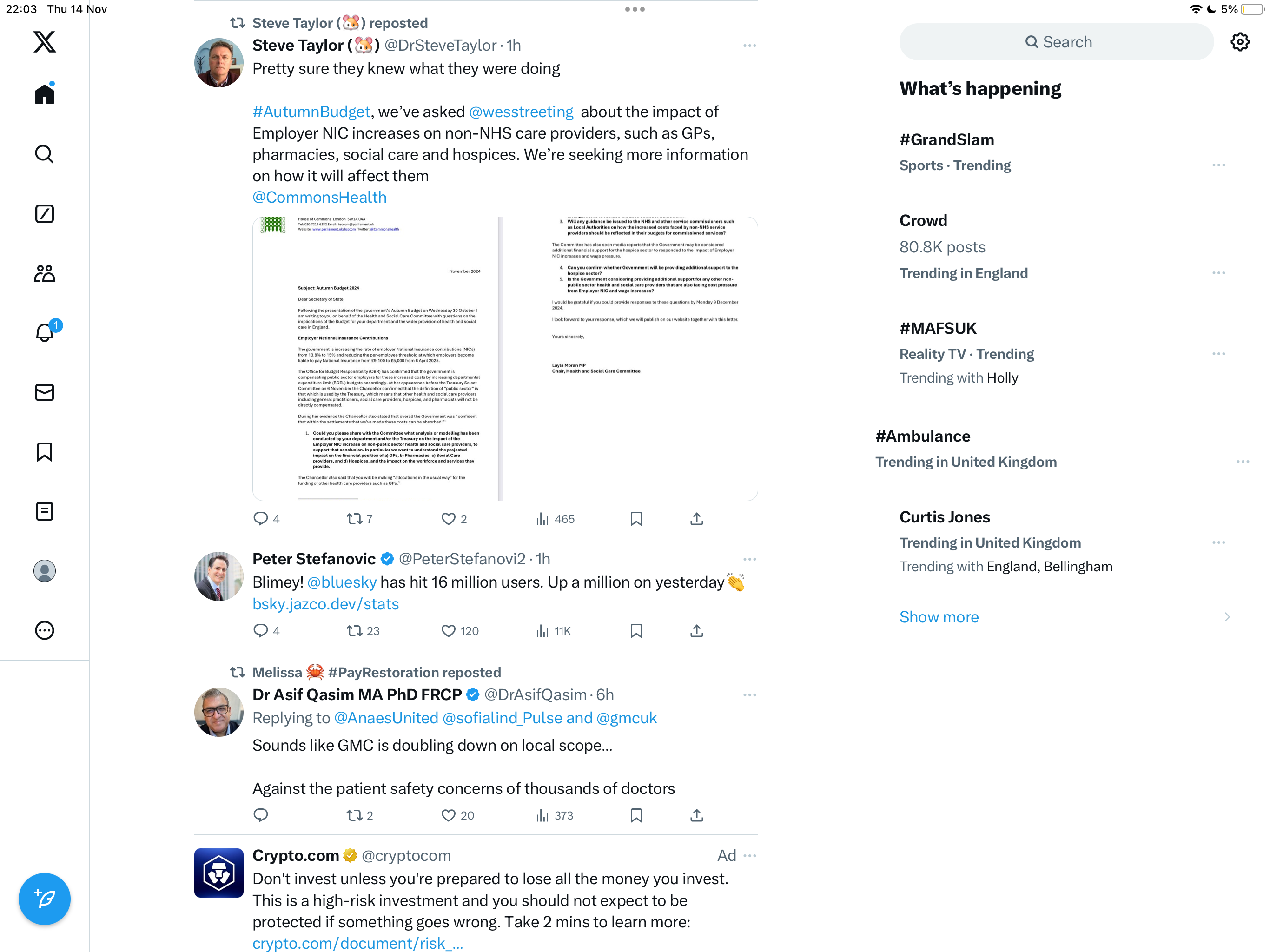Share Peter Stefanovic's post
1270x952 pixels.
pos(696,630)
